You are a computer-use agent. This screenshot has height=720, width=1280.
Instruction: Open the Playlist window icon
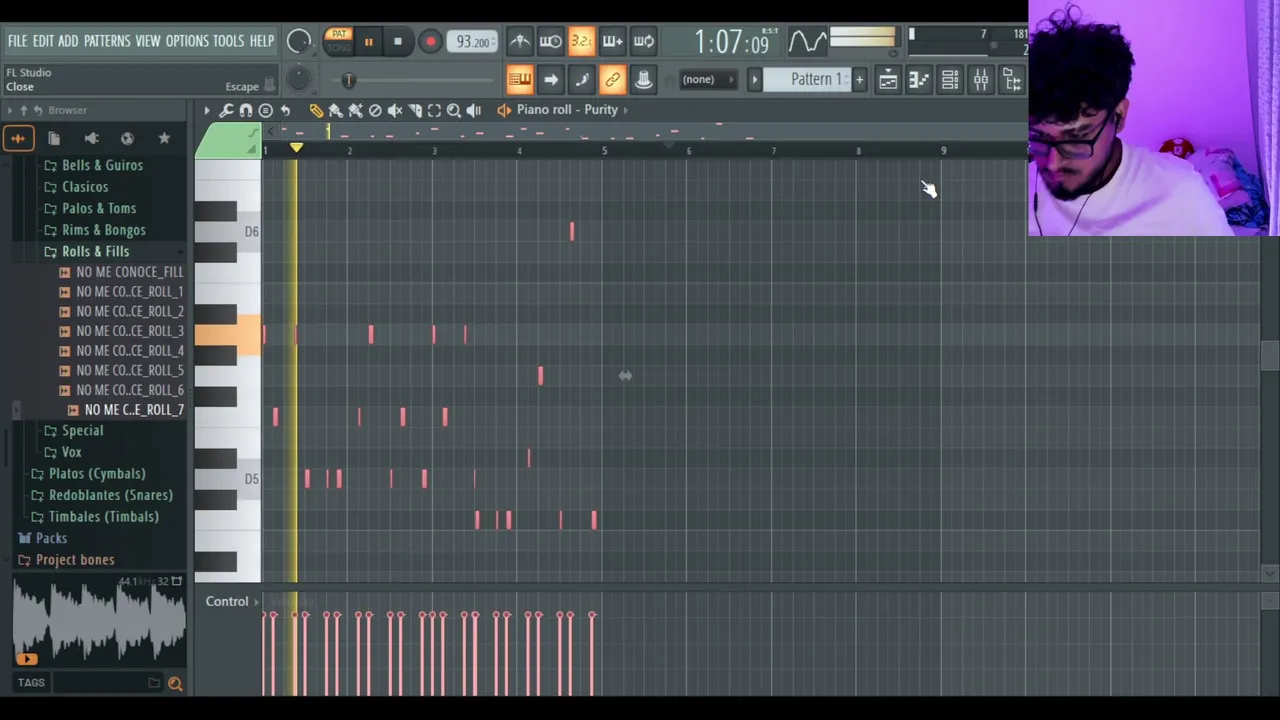pyautogui.click(x=888, y=80)
